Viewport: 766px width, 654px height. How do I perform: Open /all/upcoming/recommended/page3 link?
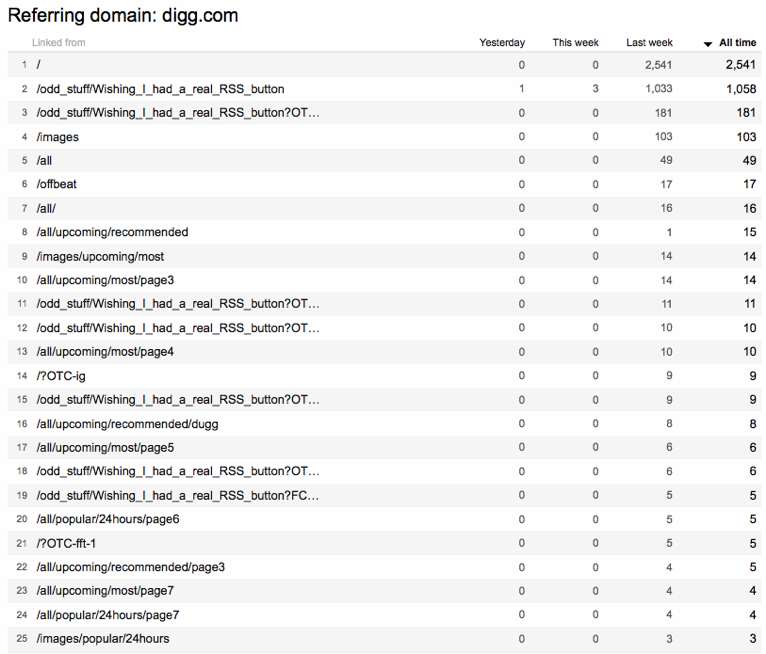(x=130, y=567)
